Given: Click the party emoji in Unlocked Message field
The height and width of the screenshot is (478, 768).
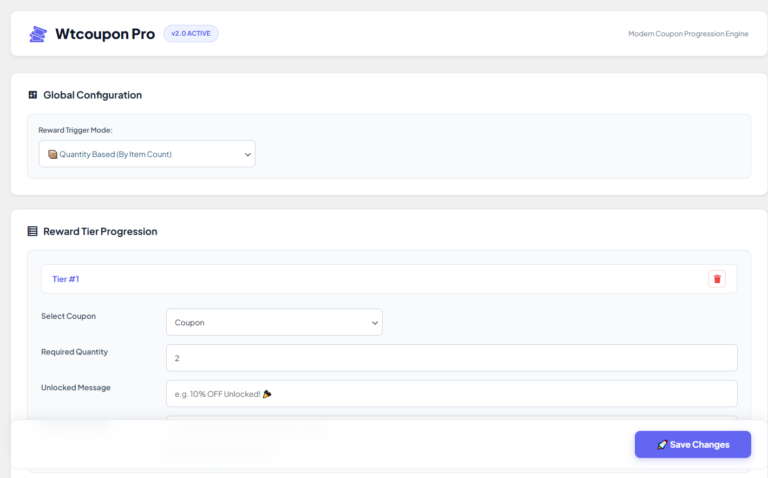Looking at the screenshot, I should pos(267,394).
